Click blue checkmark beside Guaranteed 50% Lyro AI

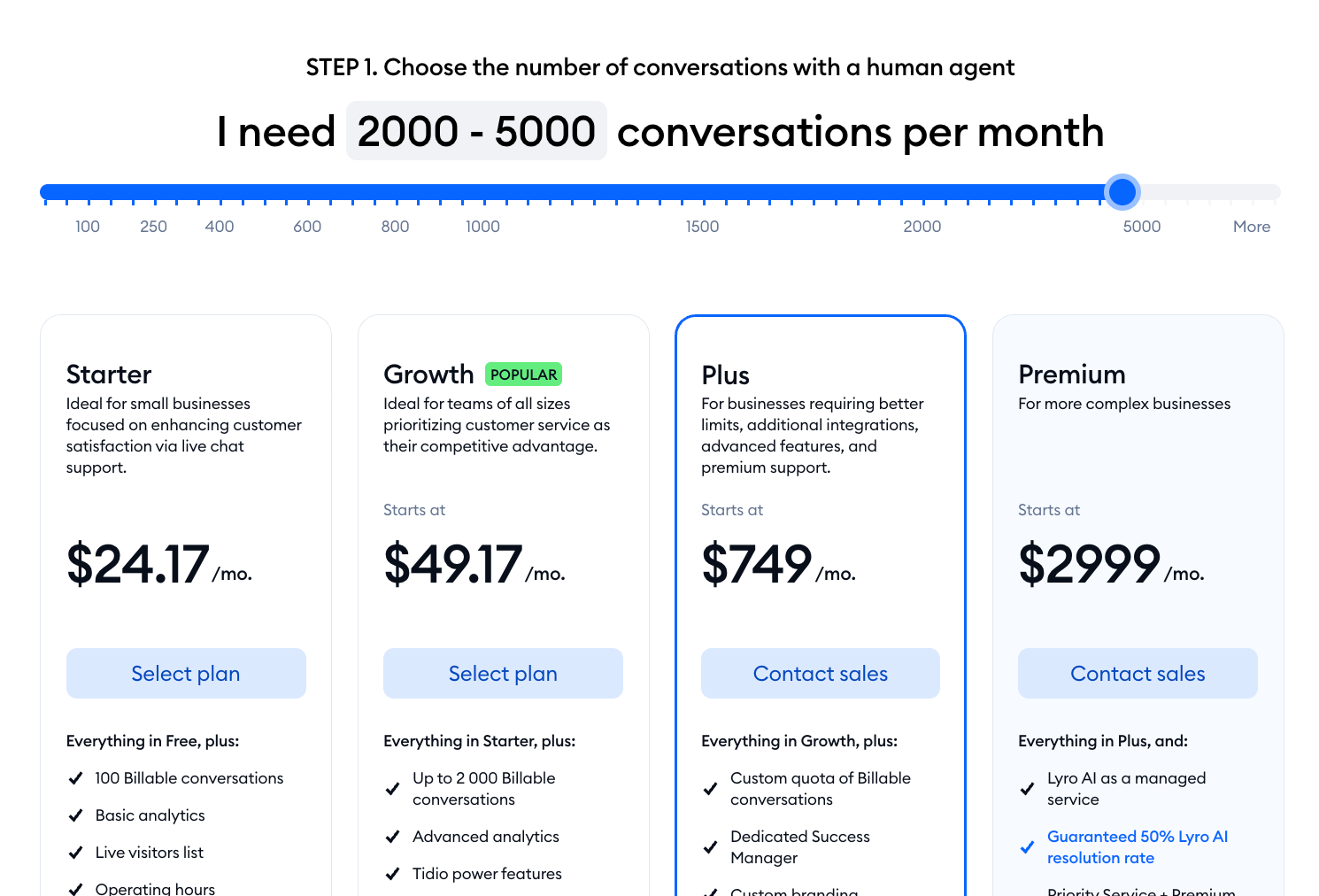(1027, 847)
